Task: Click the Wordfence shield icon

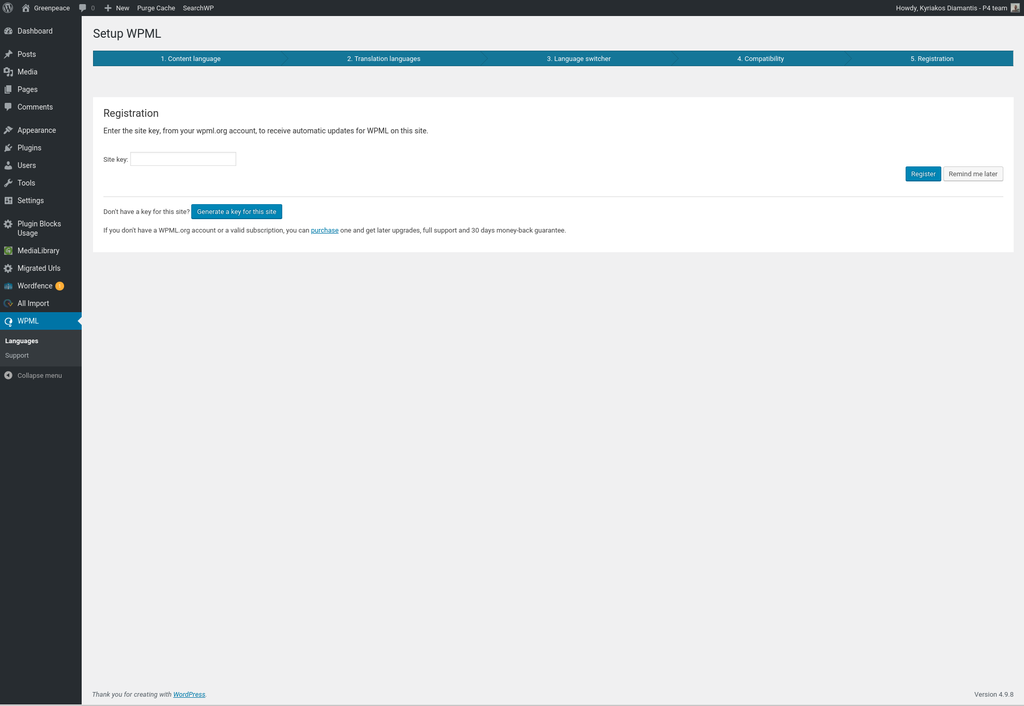Action: coord(8,286)
